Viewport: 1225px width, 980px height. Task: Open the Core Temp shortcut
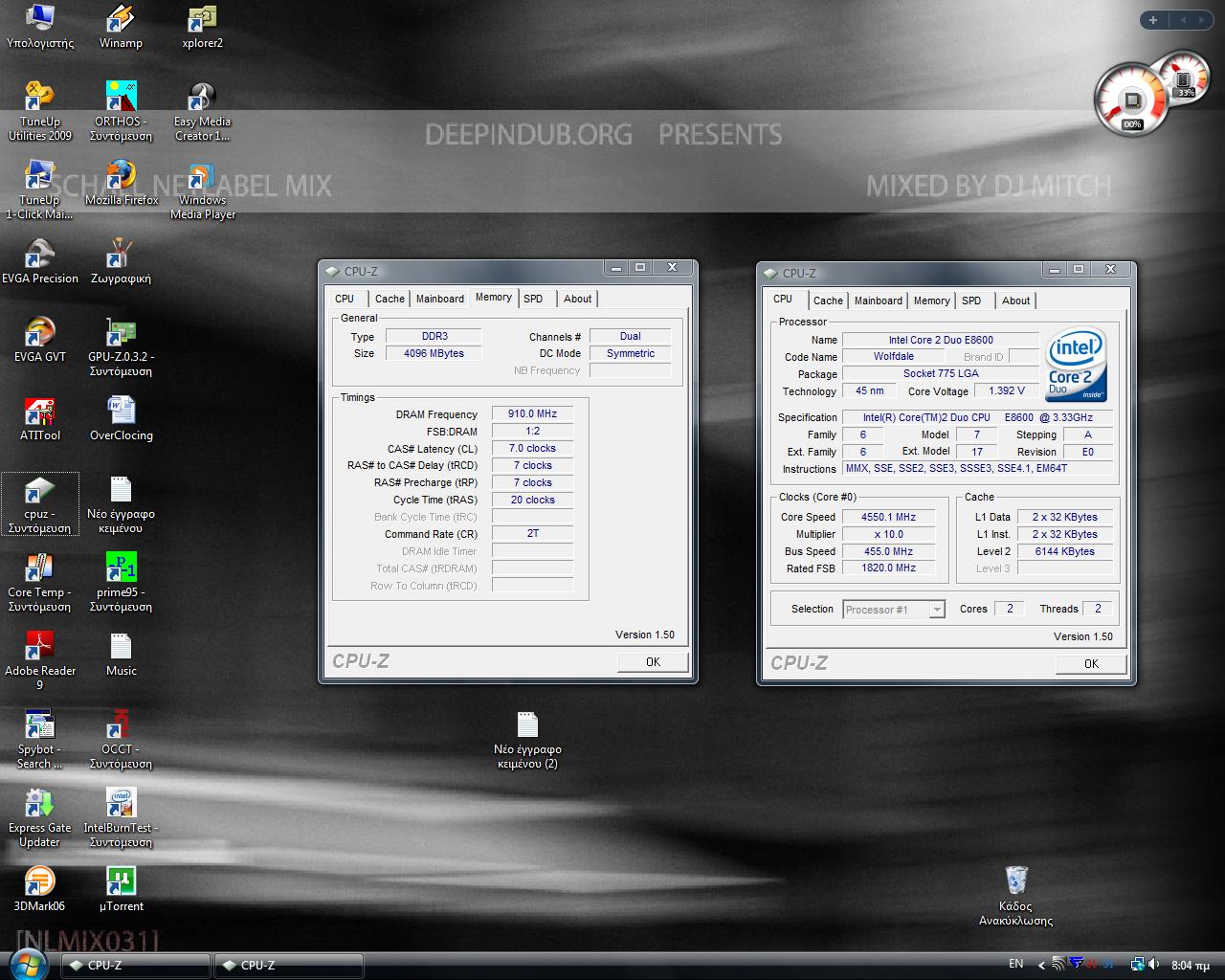[39, 583]
